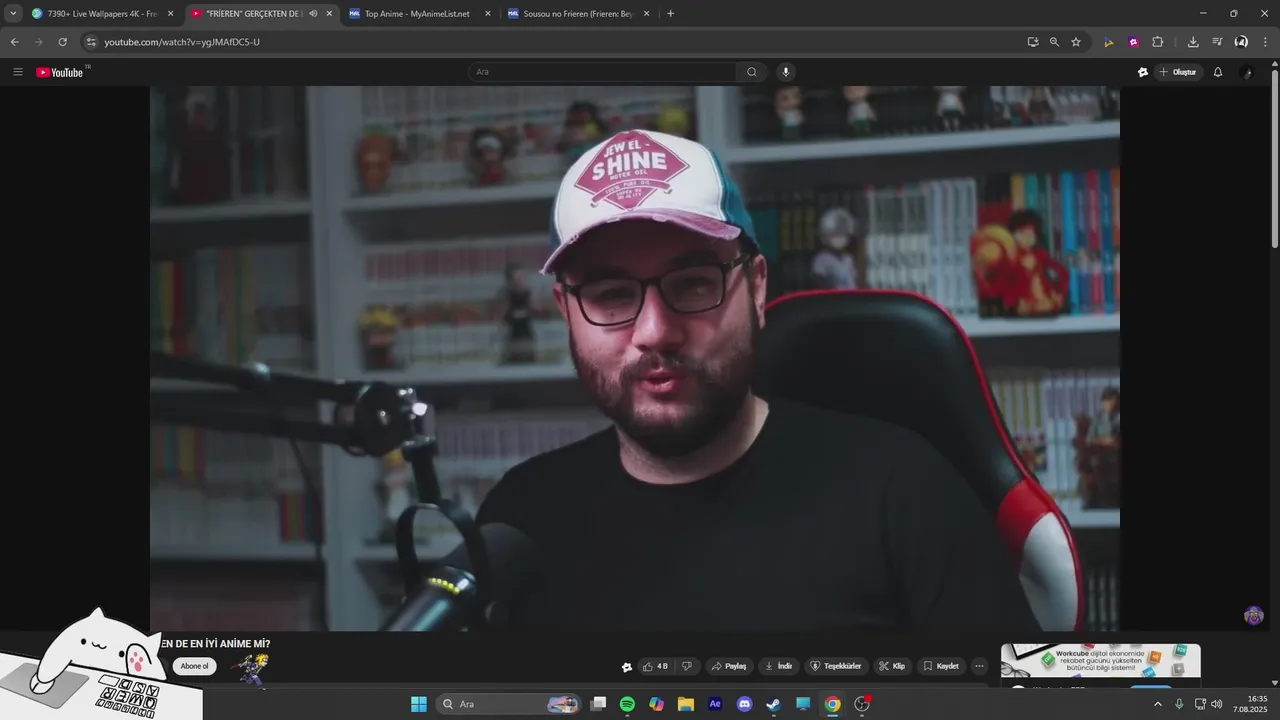This screenshot has height=720, width=1280.
Task: Go forward with the browser forward arrow
Action: click(x=38, y=42)
